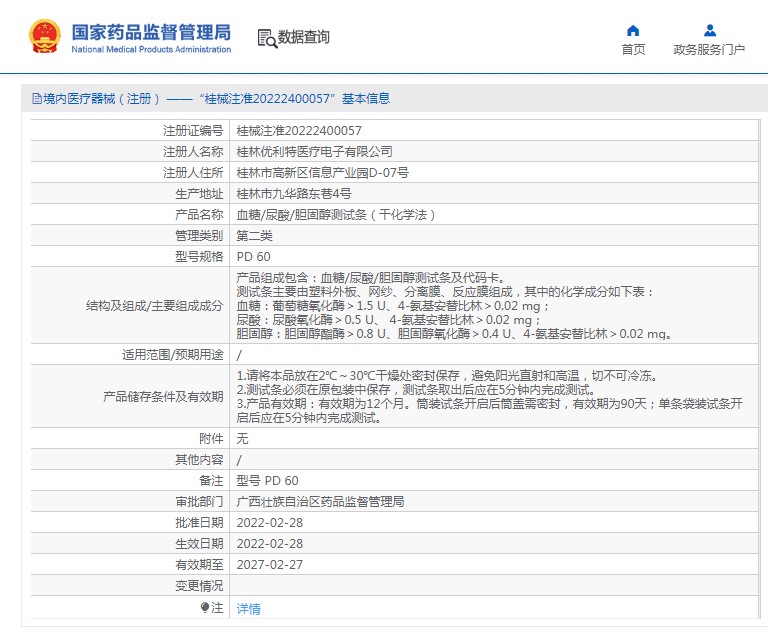Click the 政务服务门户 user icon
This screenshot has height=628, width=768.
click(x=710, y=31)
